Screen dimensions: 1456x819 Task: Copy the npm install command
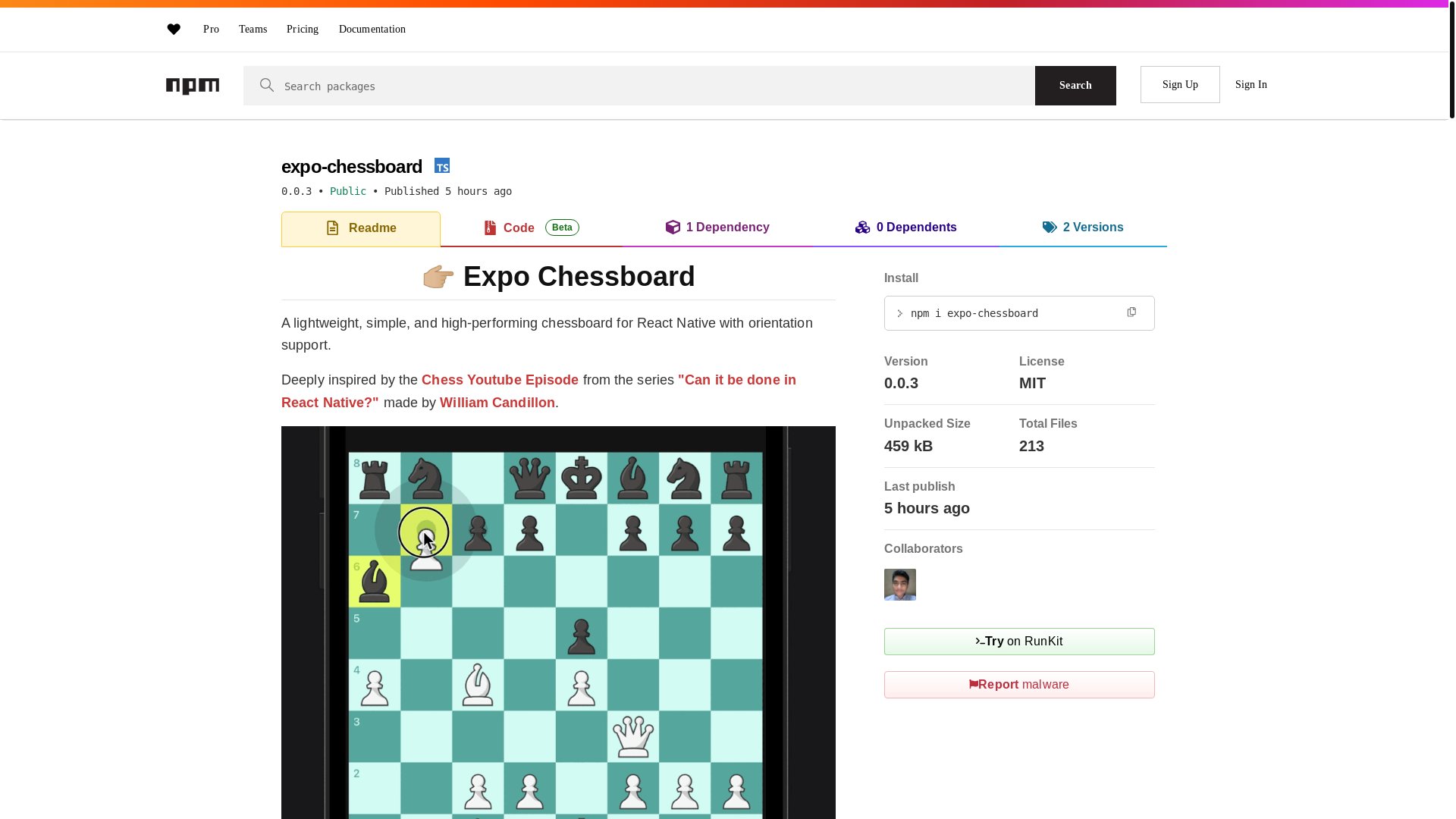click(1131, 312)
